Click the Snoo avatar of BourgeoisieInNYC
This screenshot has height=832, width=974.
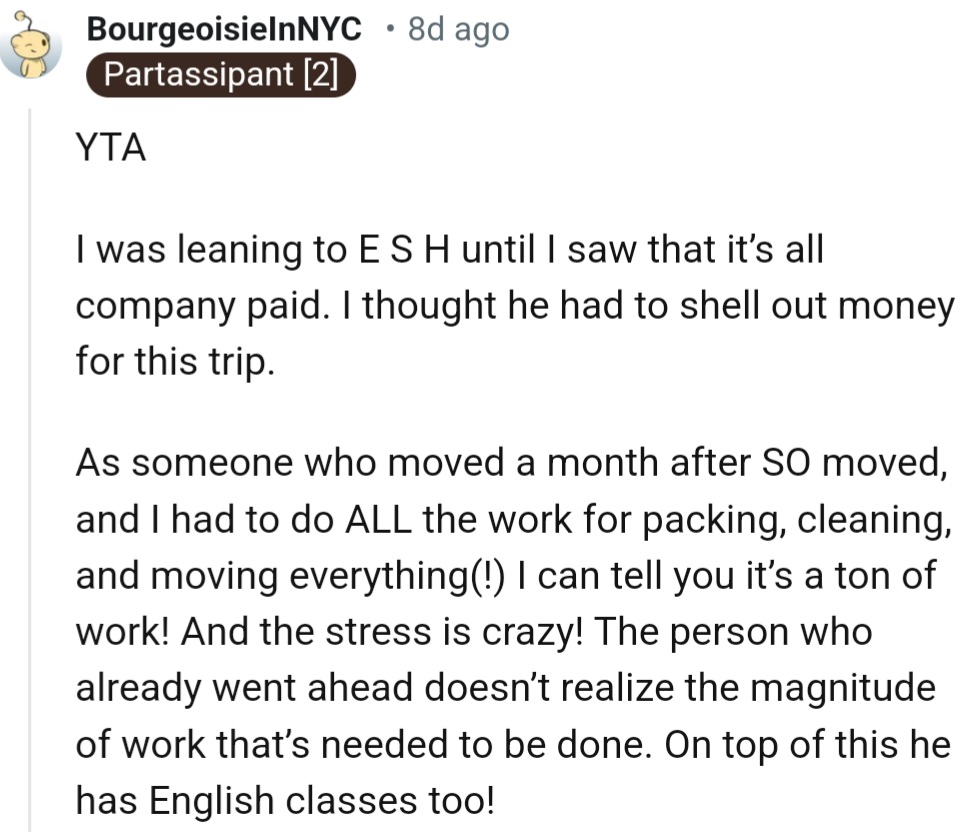pos(33,50)
